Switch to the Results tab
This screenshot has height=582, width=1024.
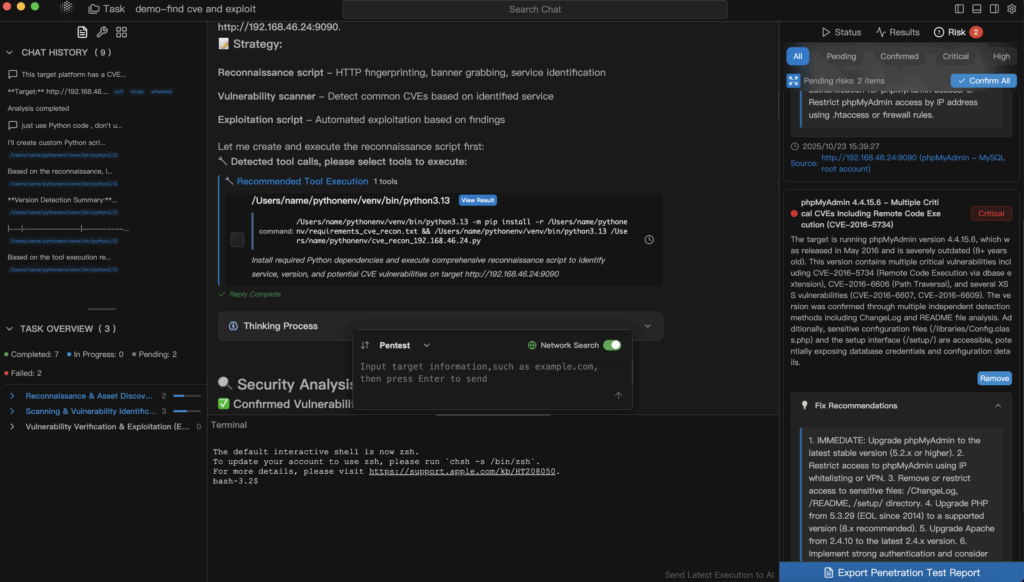(x=897, y=32)
